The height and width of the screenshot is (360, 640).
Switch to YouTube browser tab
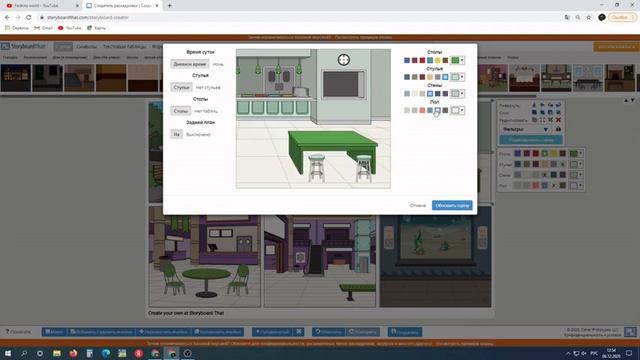(x=41, y=6)
